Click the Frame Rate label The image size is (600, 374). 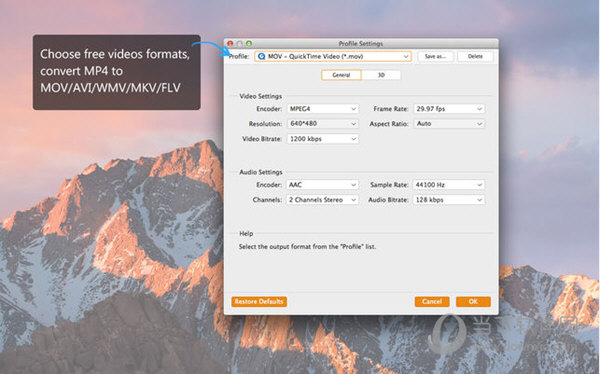point(391,109)
